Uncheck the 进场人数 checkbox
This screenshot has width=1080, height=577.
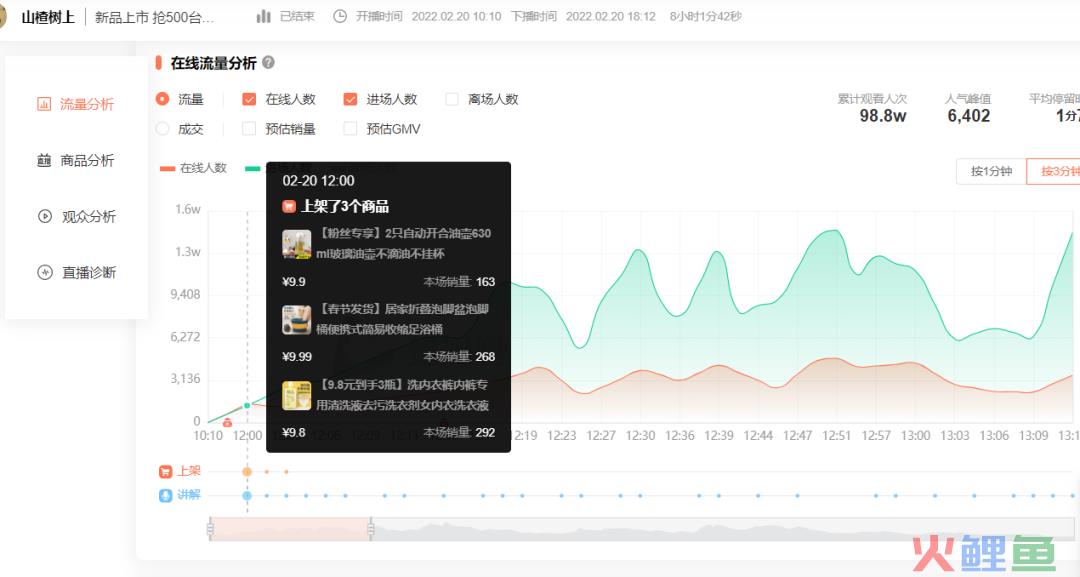click(x=350, y=99)
